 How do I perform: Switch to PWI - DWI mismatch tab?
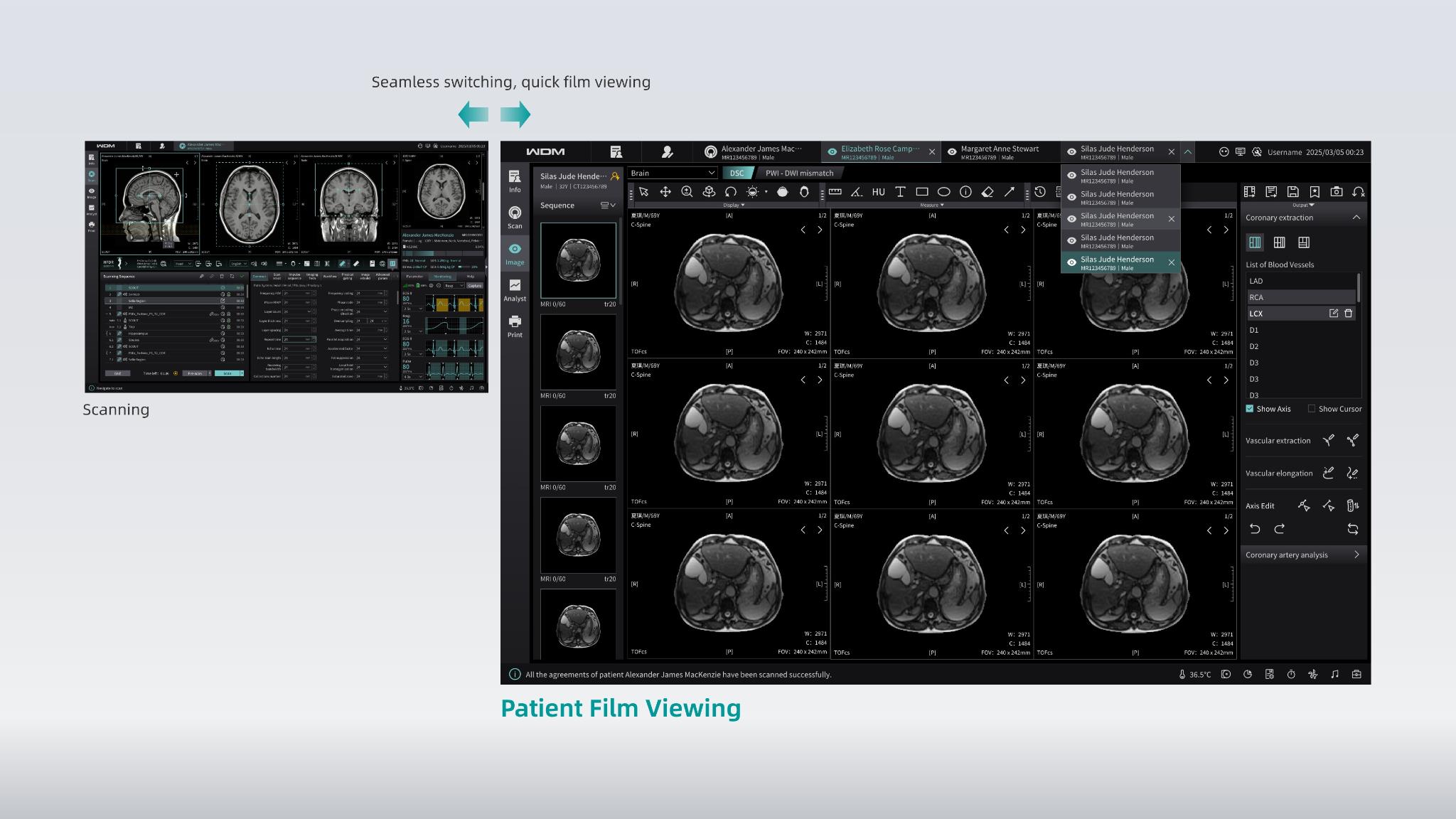pos(799,173)
